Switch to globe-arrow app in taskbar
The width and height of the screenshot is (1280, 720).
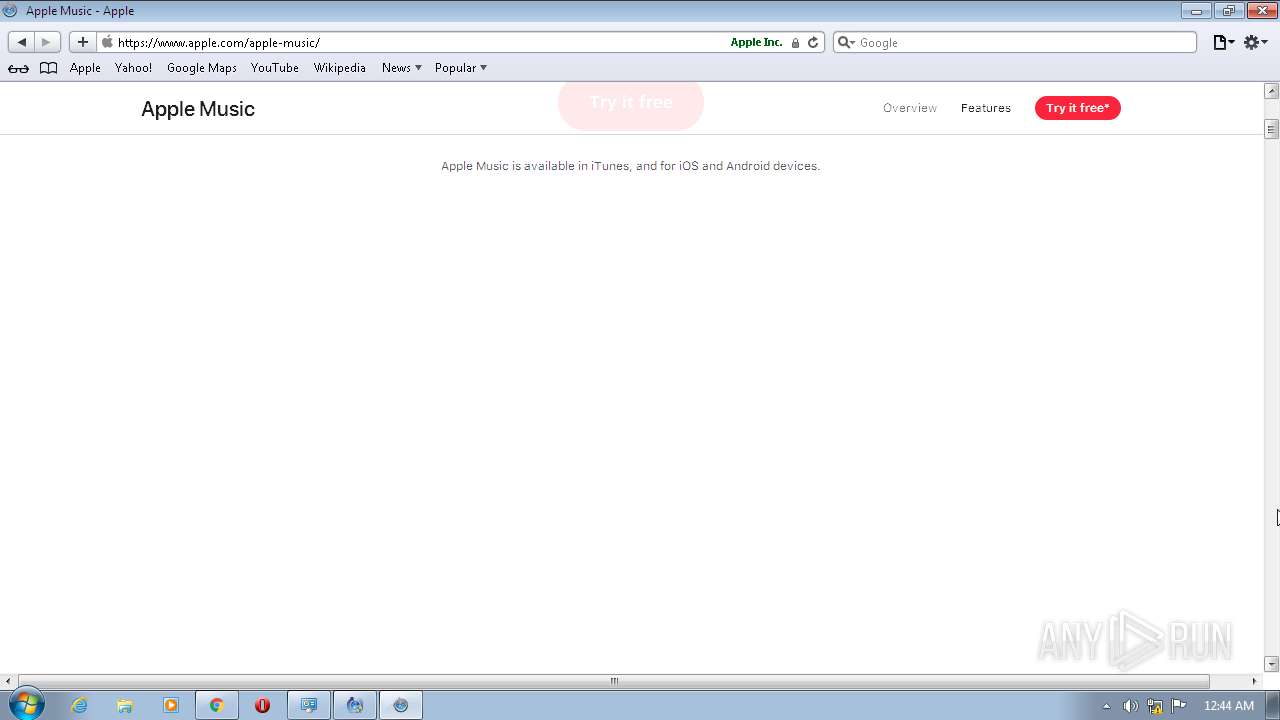(x=355, y=705)
